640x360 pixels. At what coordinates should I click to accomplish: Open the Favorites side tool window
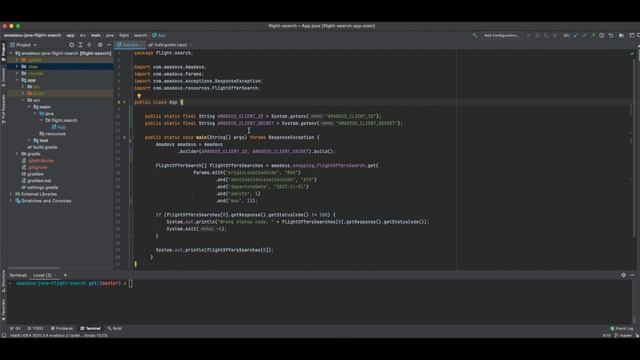tap(3, 310)
